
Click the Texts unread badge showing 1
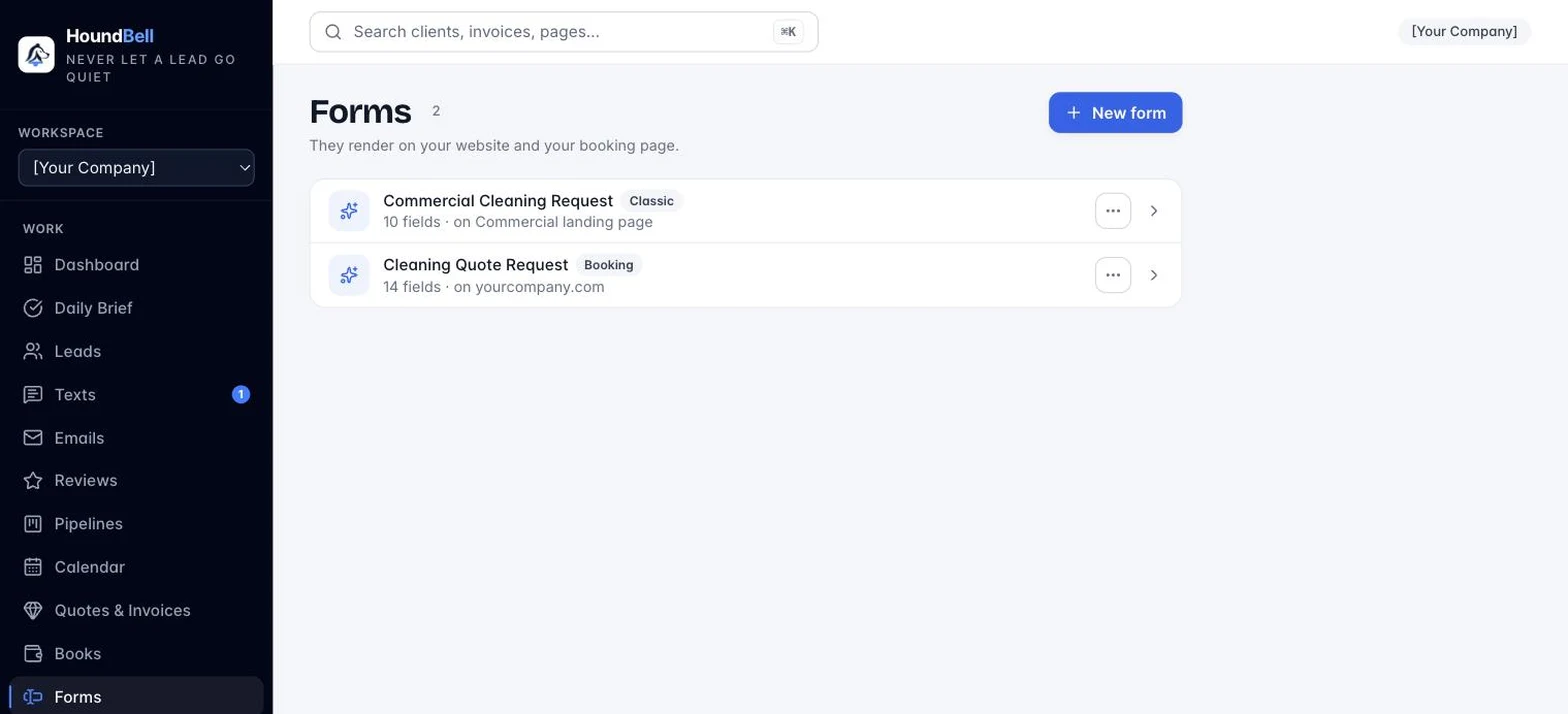(x=241, y=395)
